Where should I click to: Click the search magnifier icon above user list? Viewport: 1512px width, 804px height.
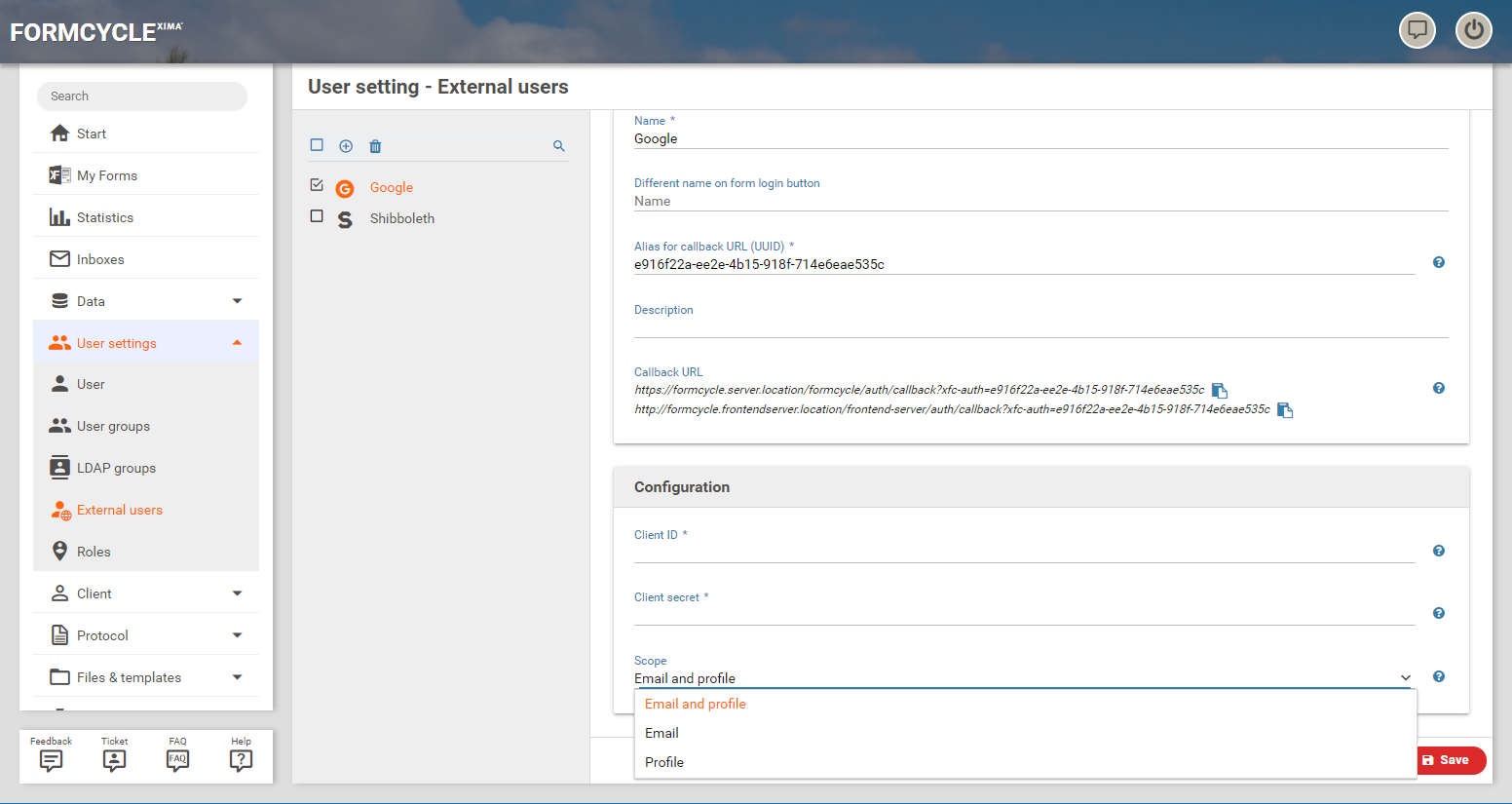[559, 146]
